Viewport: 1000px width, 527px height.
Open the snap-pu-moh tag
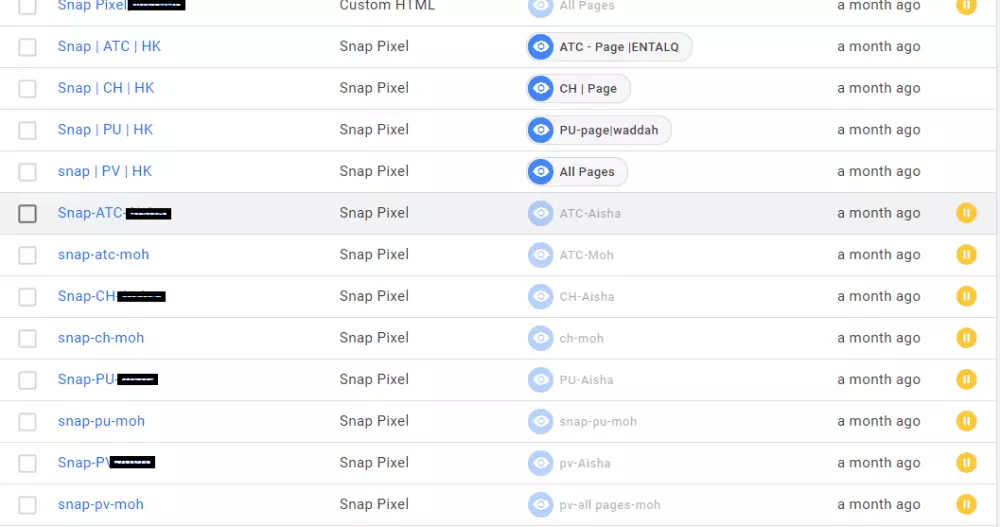tap(101, 421)
